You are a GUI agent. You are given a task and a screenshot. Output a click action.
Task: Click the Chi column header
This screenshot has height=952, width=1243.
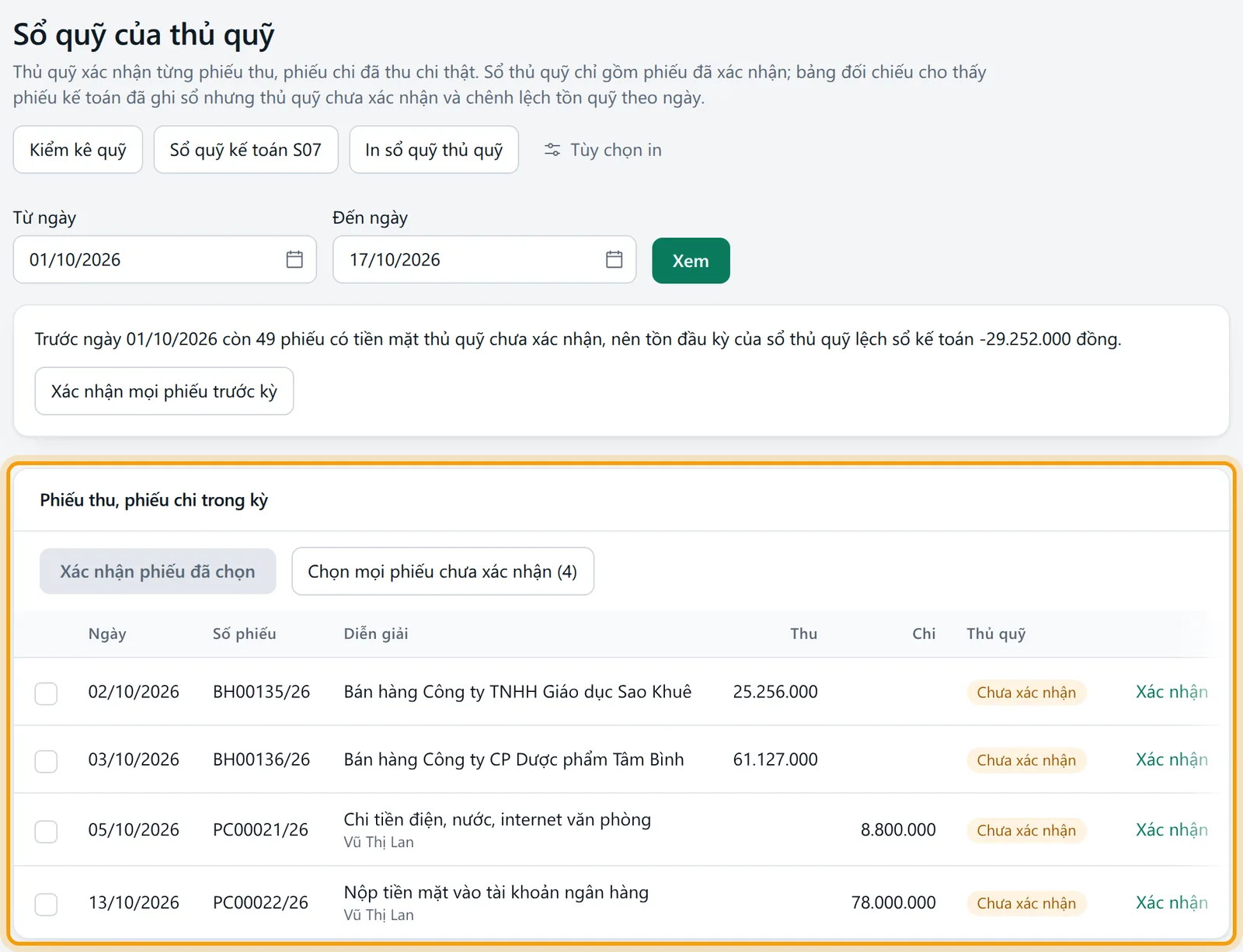[x=924, y=634]
